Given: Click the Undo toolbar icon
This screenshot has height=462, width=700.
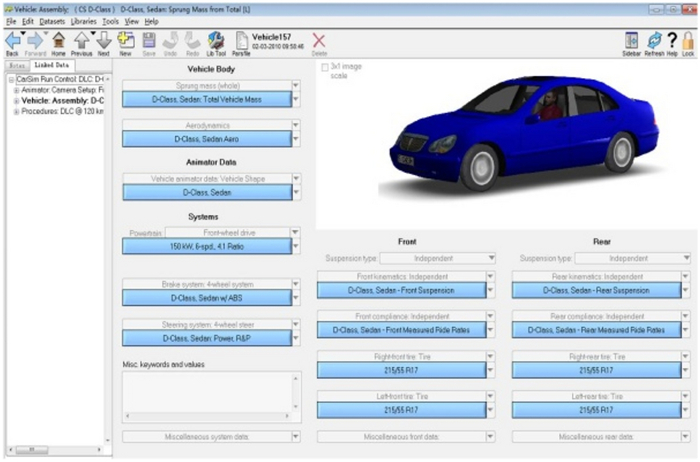Looking at the screenshot, I should click(x=170, y=41).
